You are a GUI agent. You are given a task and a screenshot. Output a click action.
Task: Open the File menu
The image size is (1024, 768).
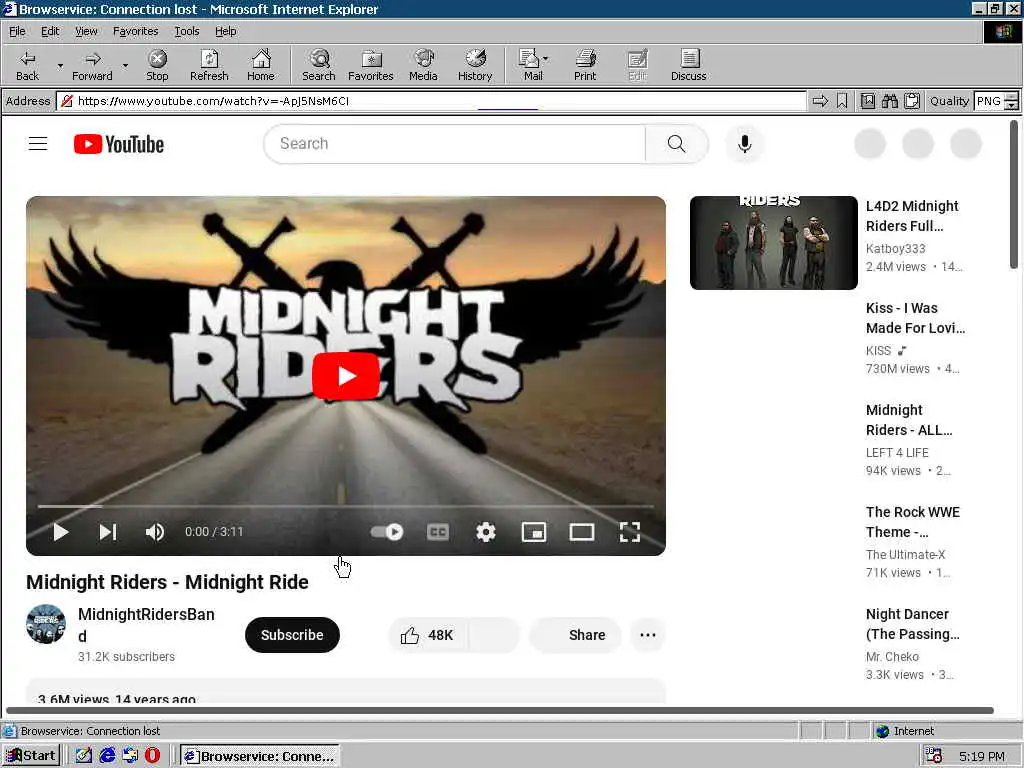(17, 31)
